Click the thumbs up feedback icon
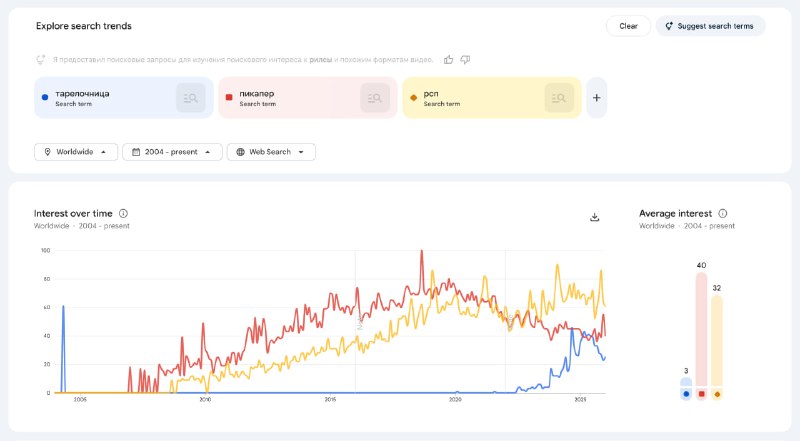This screenshot has height=441, width=800. [x=449, y=59]
